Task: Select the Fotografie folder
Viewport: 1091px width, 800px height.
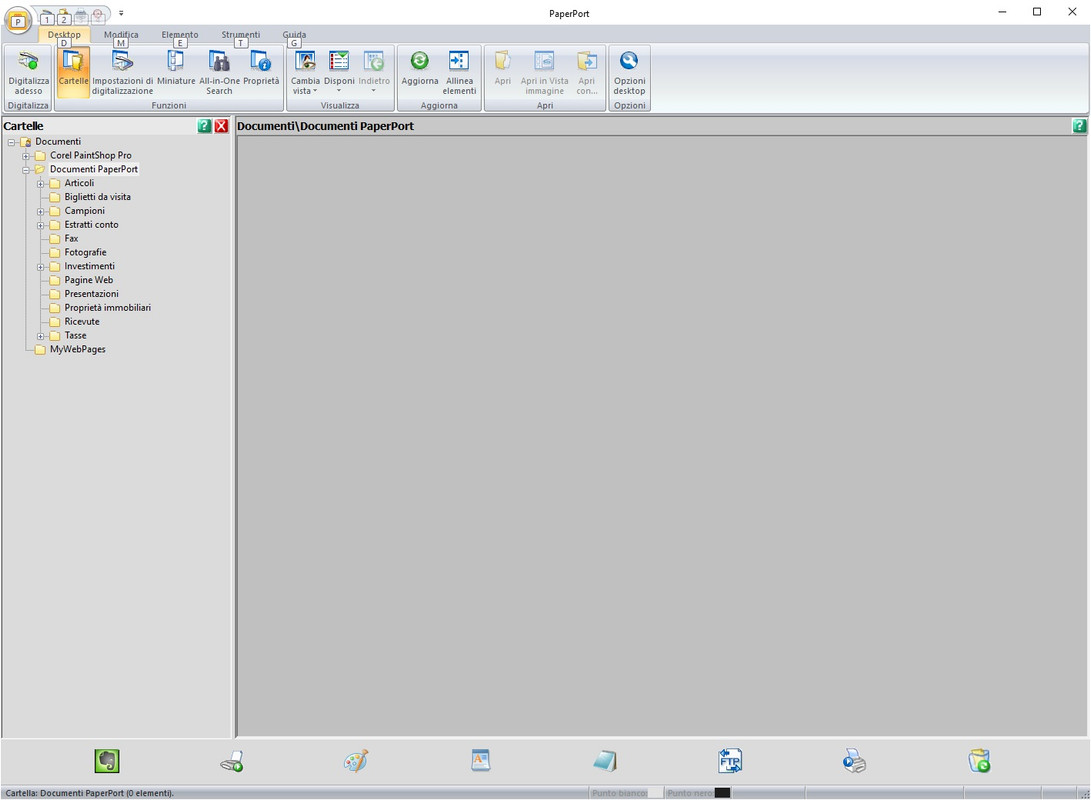Action: tap(86, 253)
